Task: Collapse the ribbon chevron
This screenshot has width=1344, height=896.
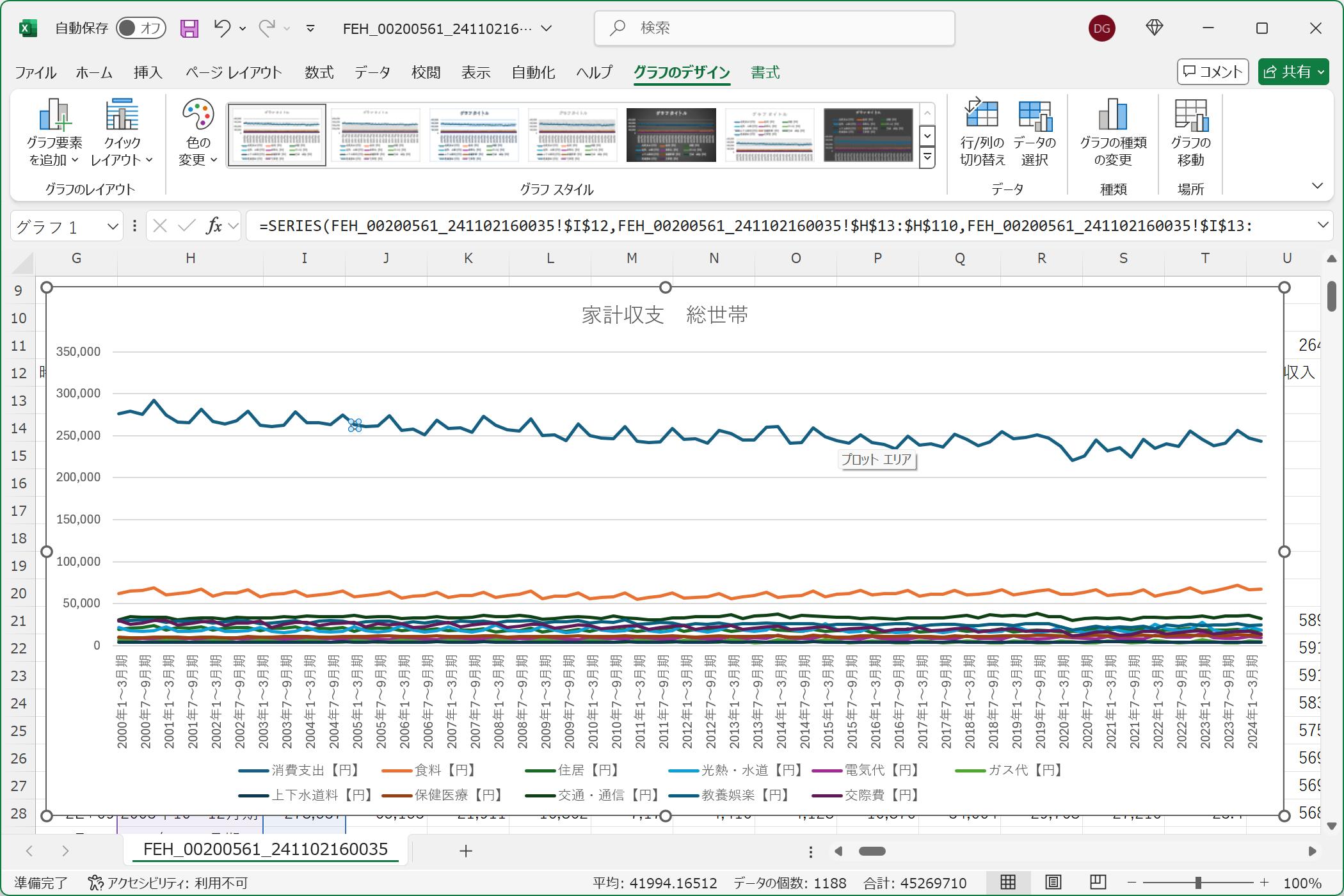Action: click(x=1317, y=186)
